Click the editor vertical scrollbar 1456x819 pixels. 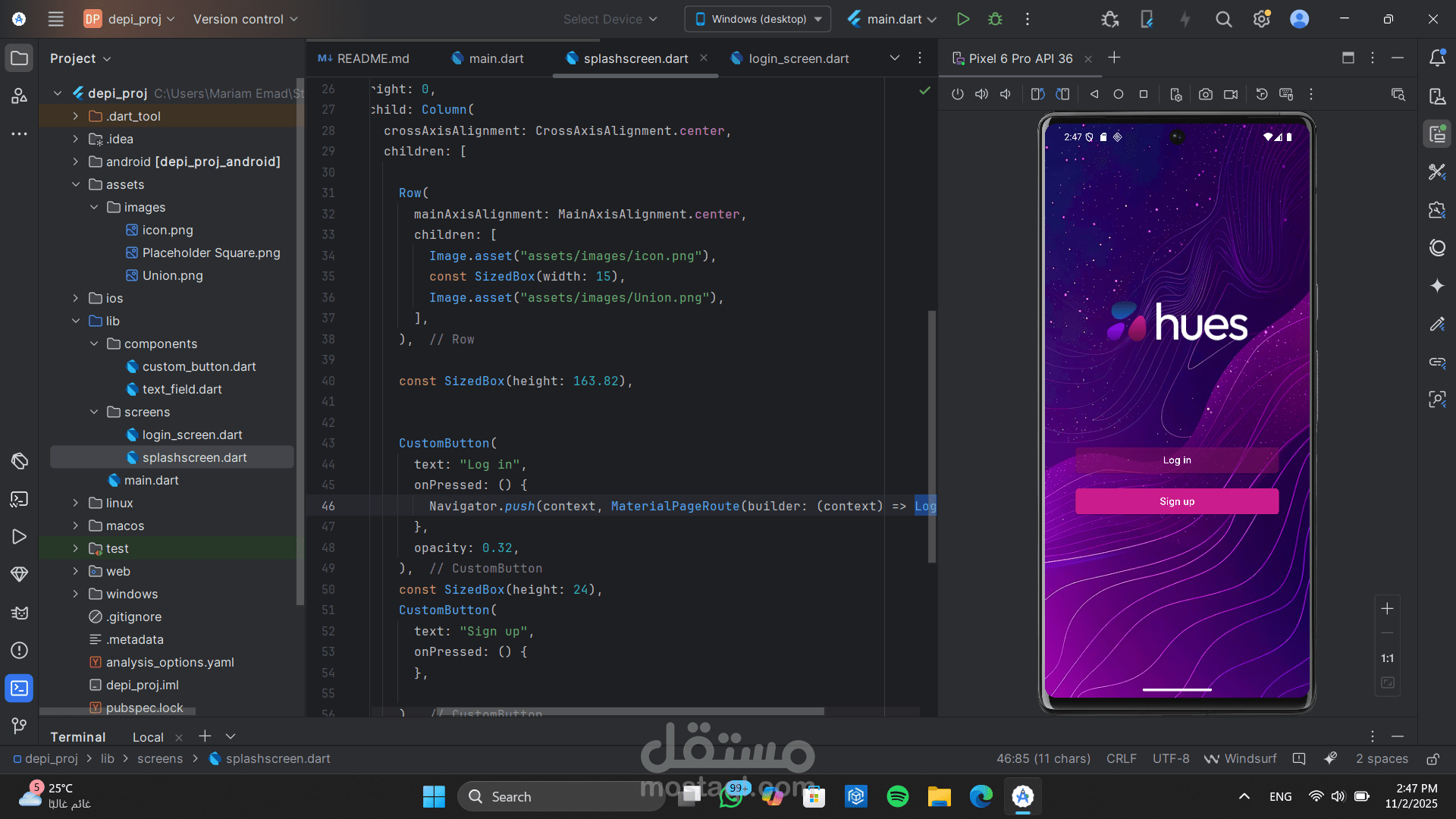pos(932,436)
